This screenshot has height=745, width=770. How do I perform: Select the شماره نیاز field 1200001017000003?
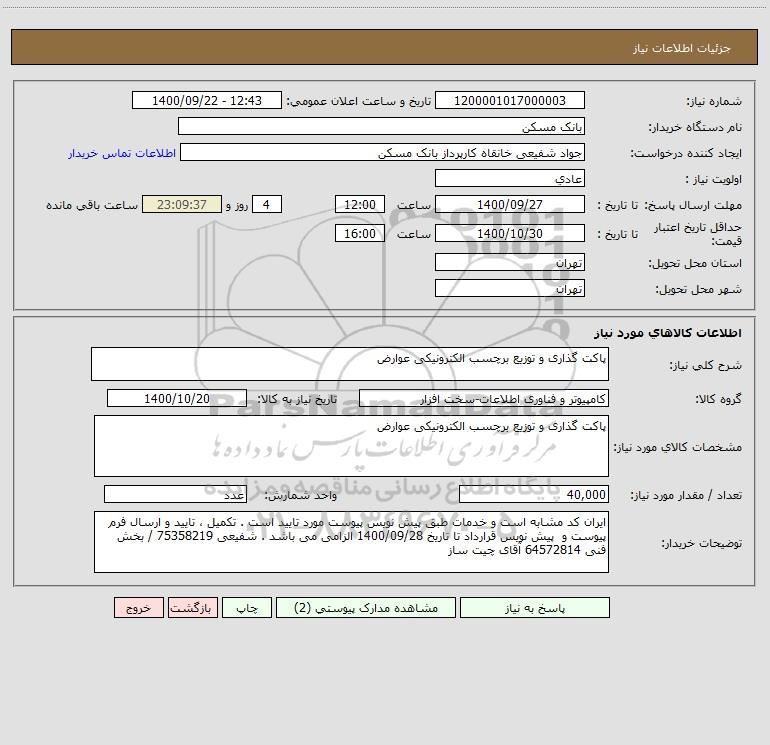pyautogui.click(x=510, y=101)
